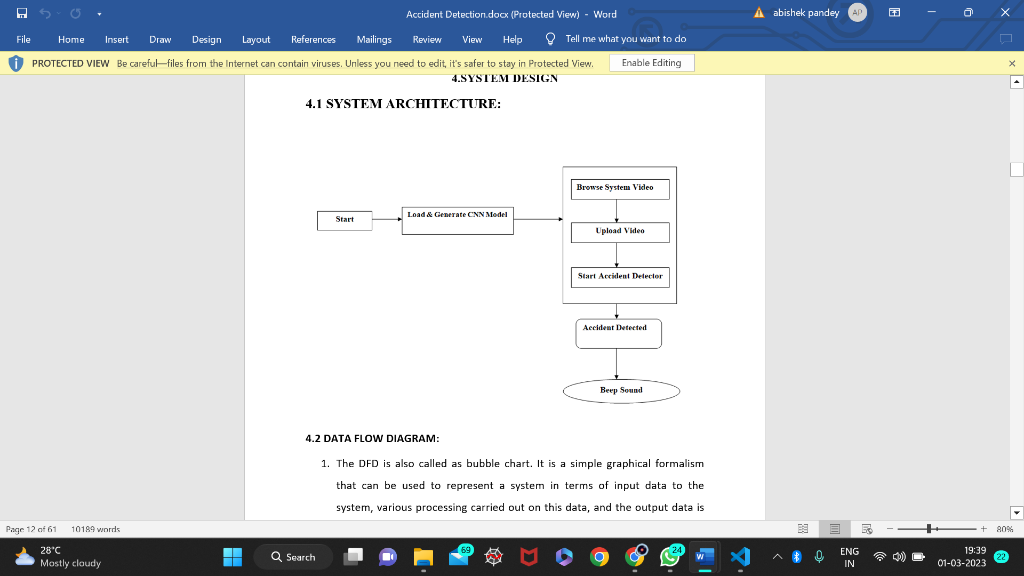This screenshot has width=1024, height=576.
Task: Show hidden system tray icons
Action: [777, 557]
